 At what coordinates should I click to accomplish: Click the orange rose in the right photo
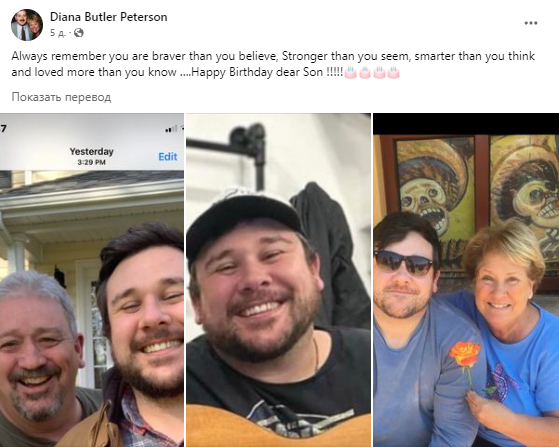pos(465,354)
